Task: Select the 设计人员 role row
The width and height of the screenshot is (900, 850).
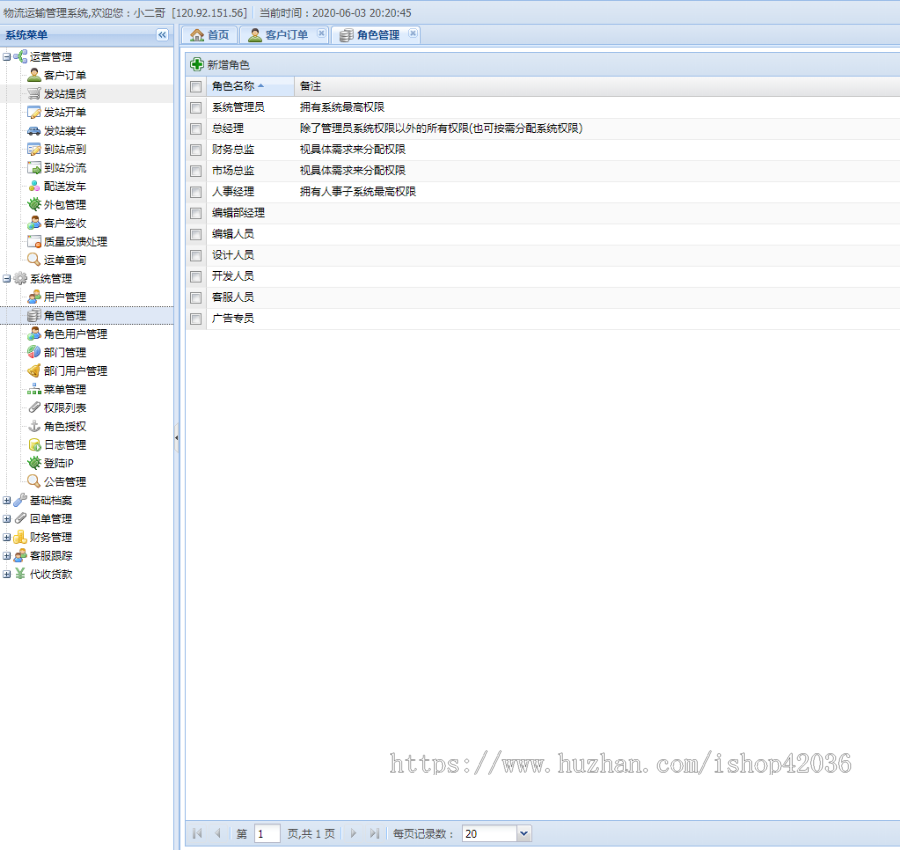Action: tap(542, 255)
